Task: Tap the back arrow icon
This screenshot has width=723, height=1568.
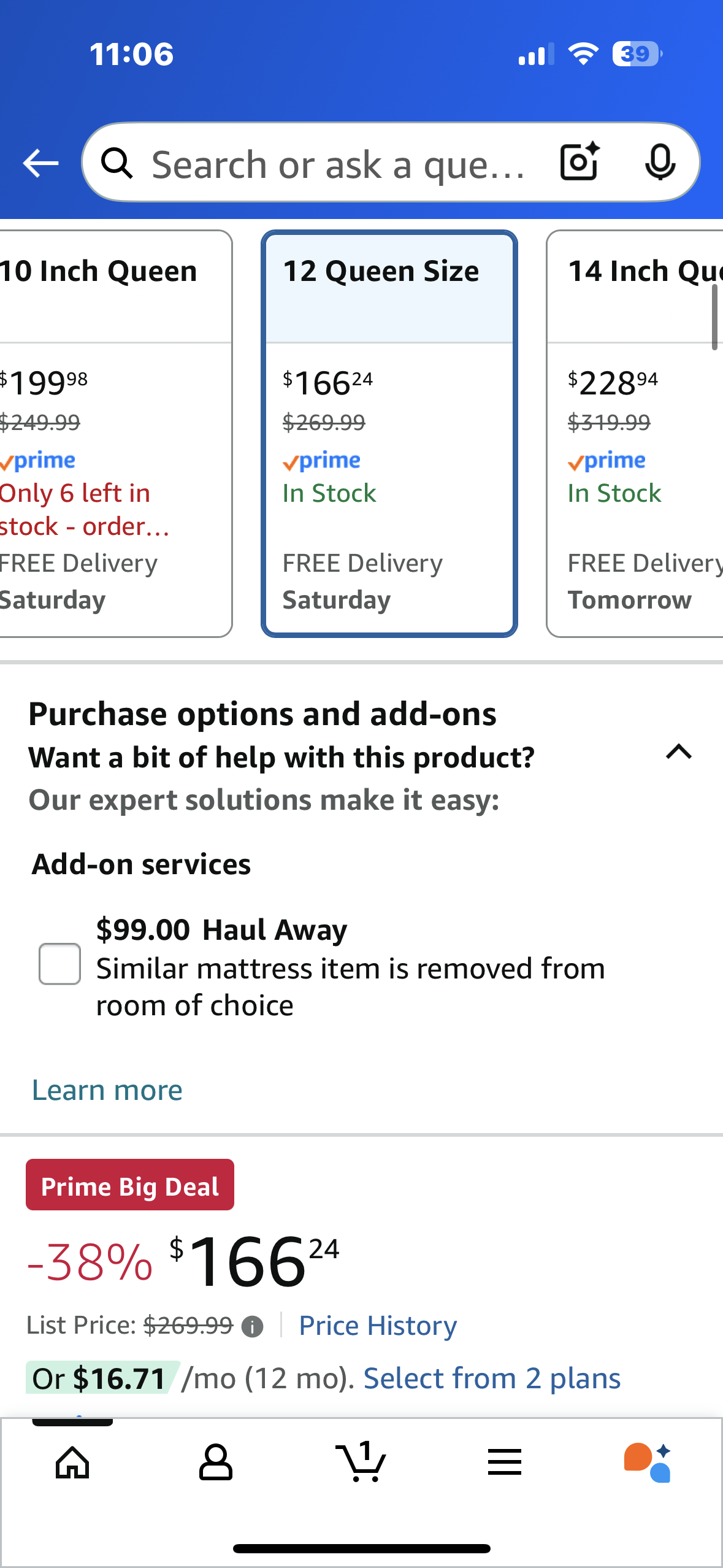Action: click(40, 163)
